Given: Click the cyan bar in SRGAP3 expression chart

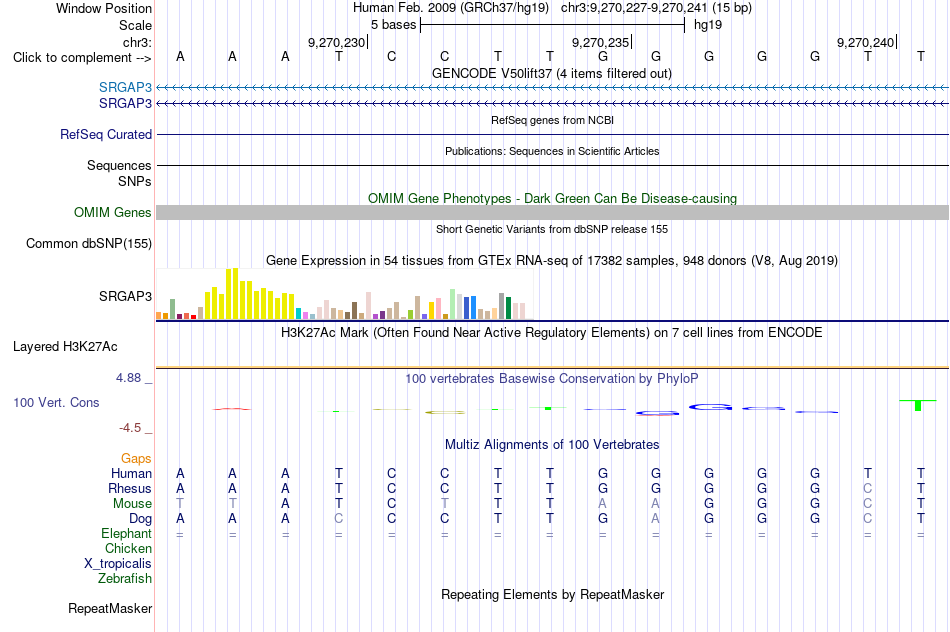Looking at the screenshot, I should click(299, 313).
